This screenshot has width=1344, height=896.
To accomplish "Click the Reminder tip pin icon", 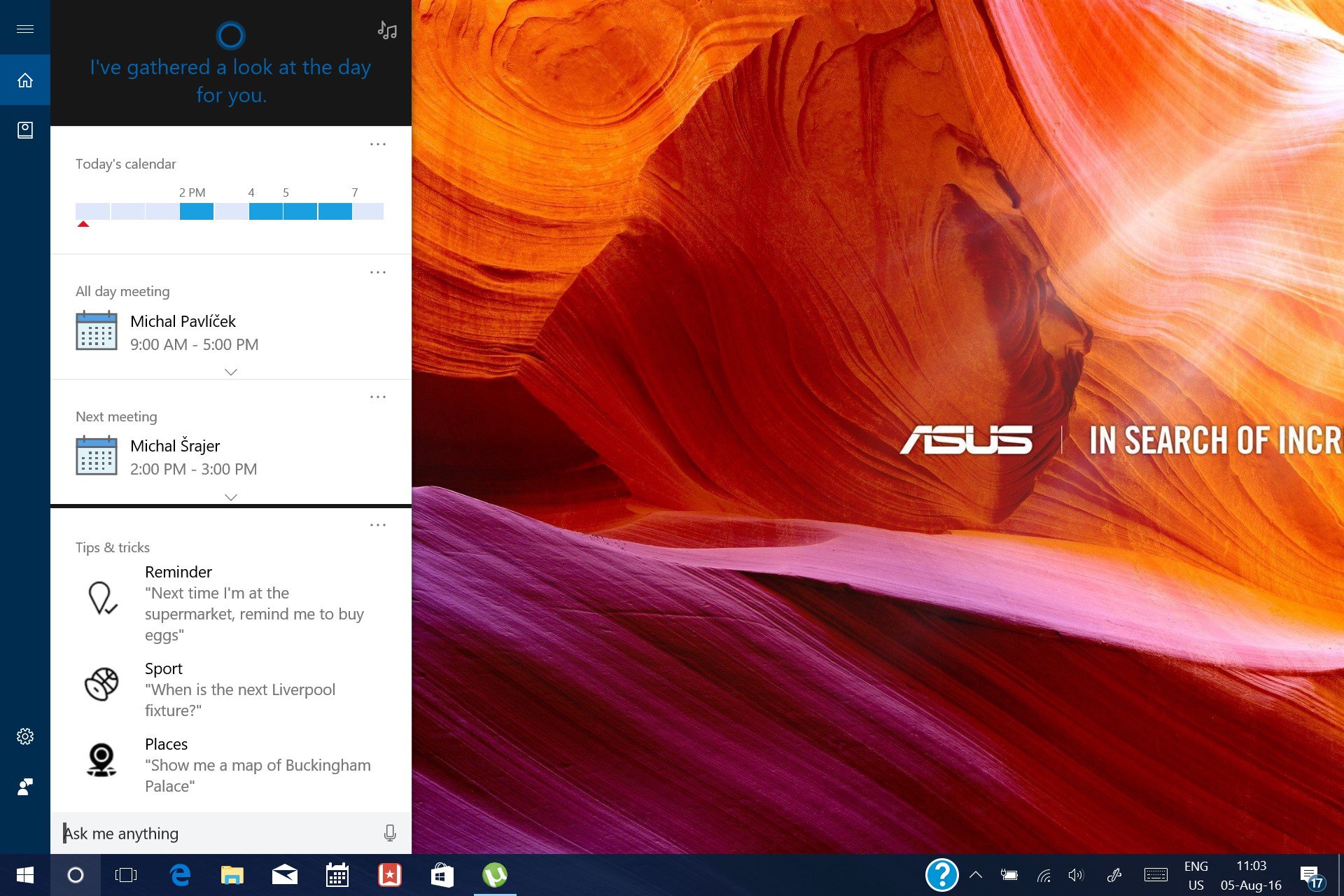I will pyautogui.click(x=102, y=598).
